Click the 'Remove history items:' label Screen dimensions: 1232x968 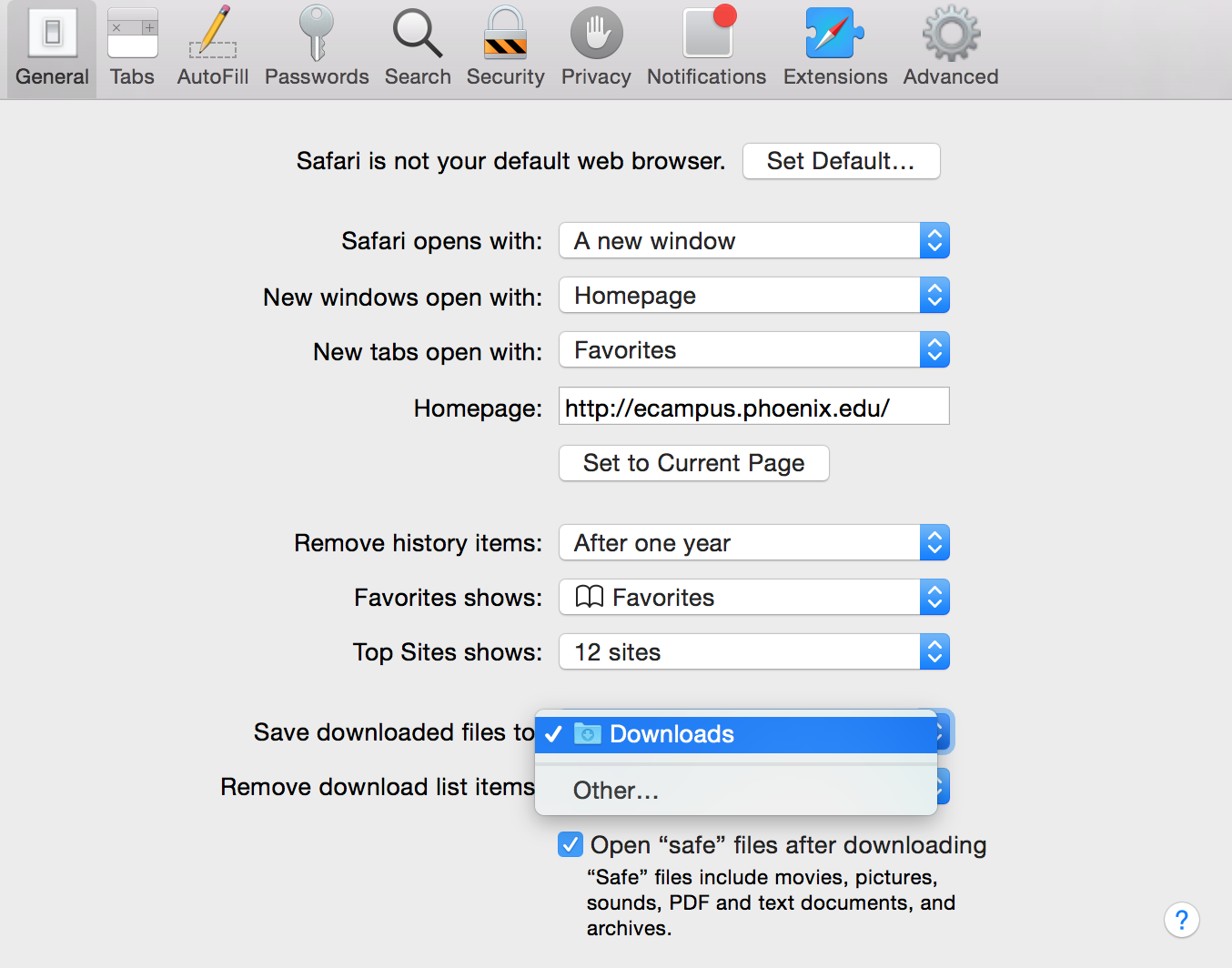click(x=419, y=543)
